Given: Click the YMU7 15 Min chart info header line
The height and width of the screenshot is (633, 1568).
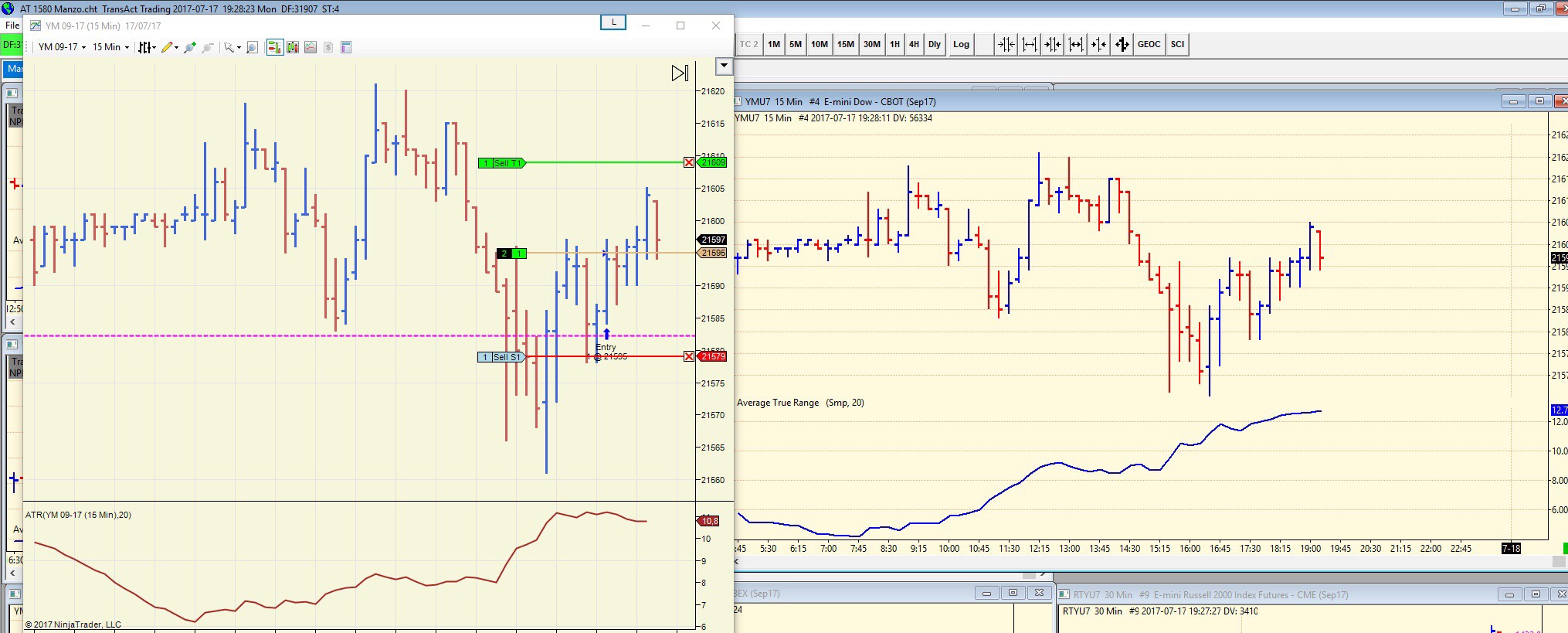Looking at the screenshot, I should (833, 118).
